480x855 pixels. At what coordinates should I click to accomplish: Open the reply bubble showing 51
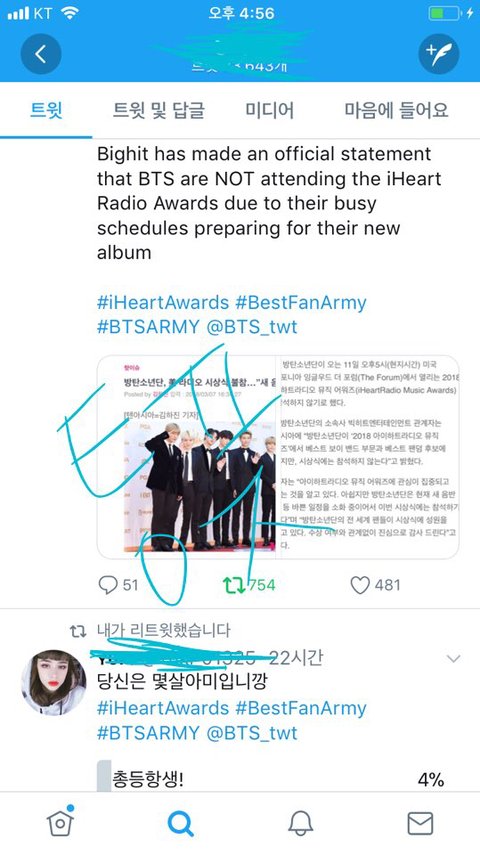(x=118, y=585)
